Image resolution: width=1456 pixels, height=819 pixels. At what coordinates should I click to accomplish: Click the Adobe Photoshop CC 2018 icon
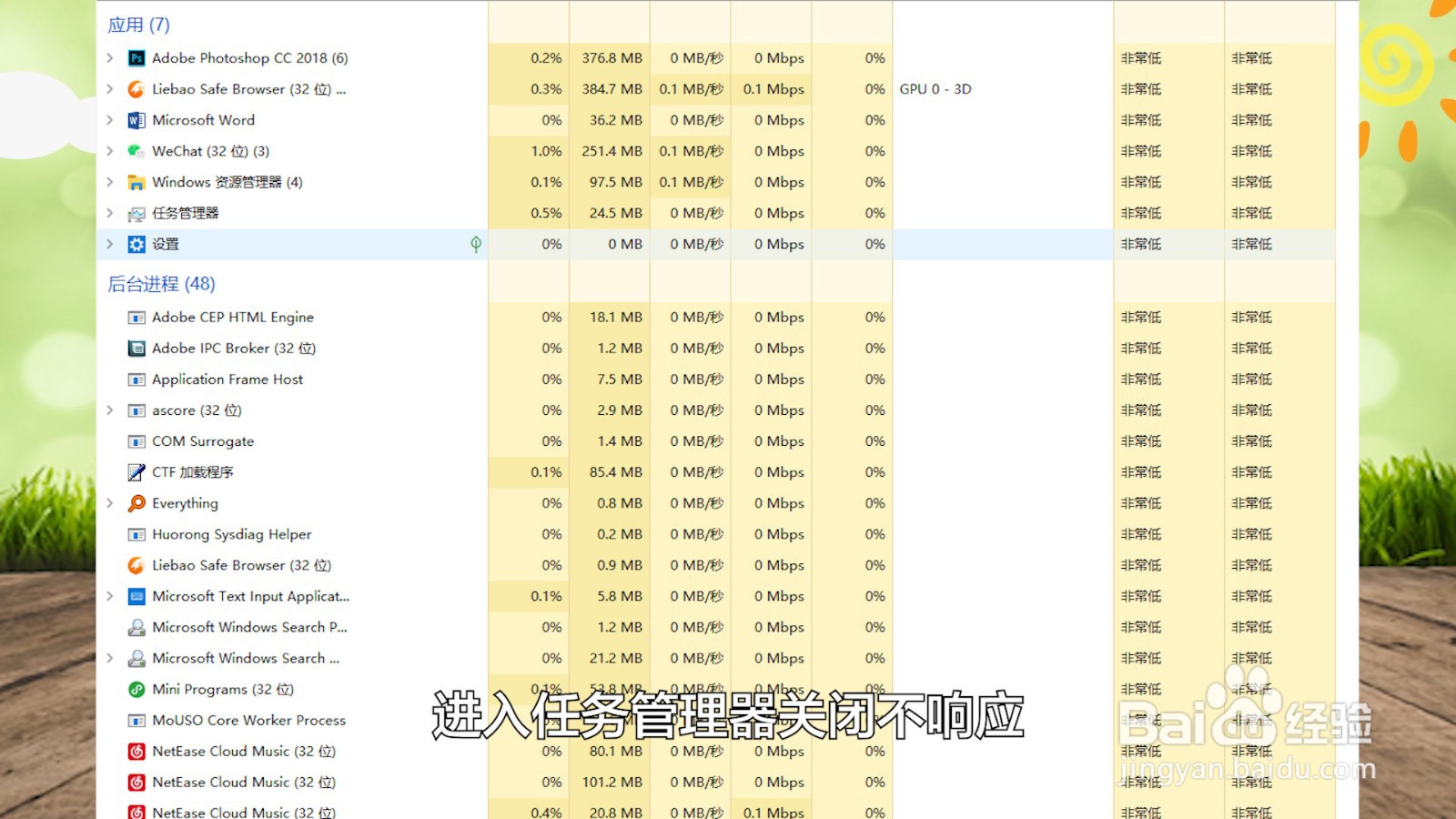136,58
